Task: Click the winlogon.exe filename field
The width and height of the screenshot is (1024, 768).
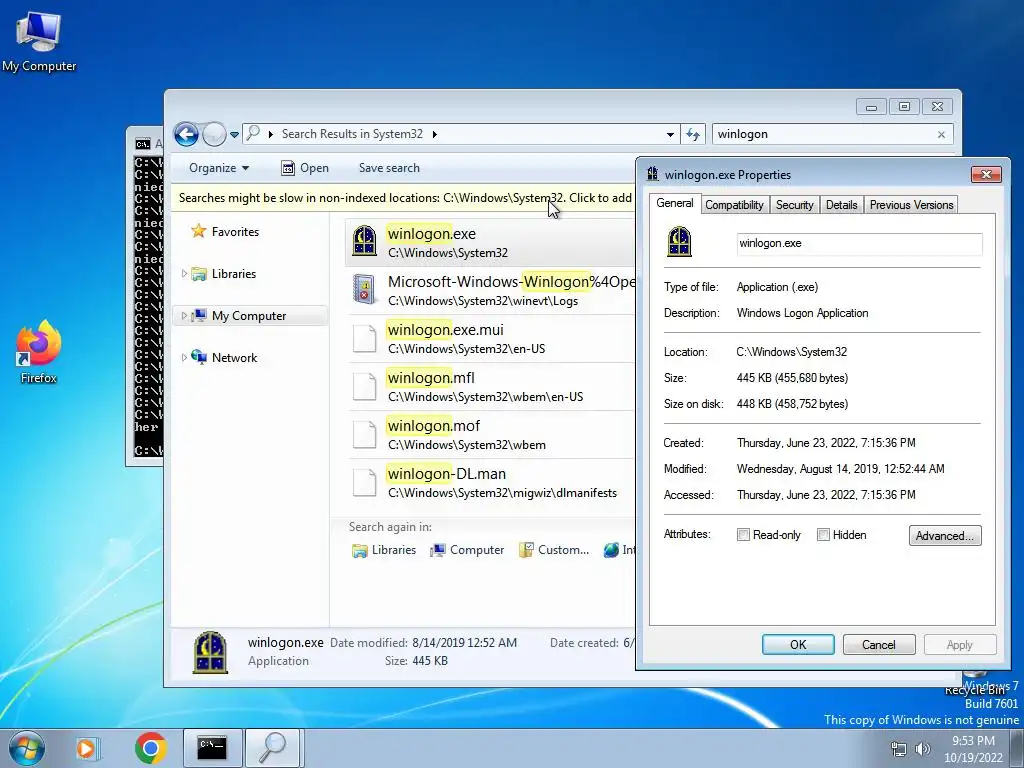Action: [x=859, y=244]
